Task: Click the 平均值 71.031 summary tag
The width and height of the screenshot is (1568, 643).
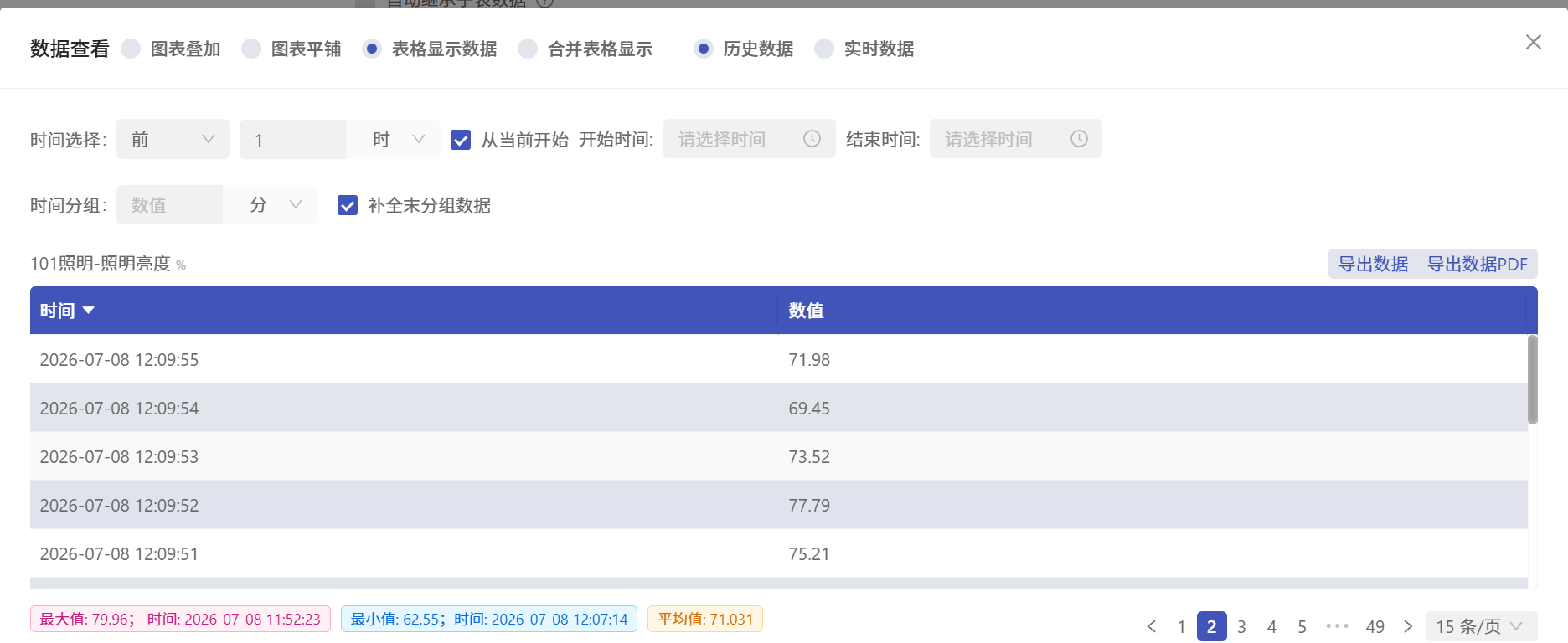Action: point(705,619)
